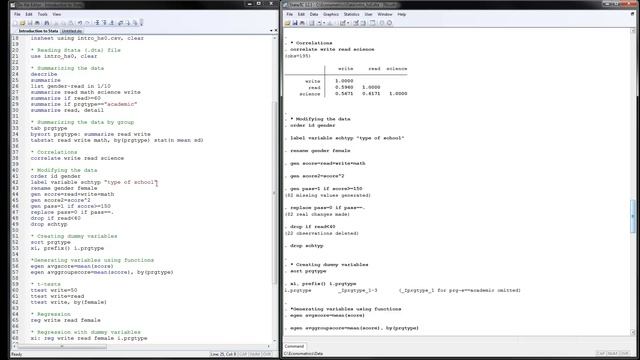
Task: Open Statistics menu in Stata window
Action: click(x=351, y=14)
